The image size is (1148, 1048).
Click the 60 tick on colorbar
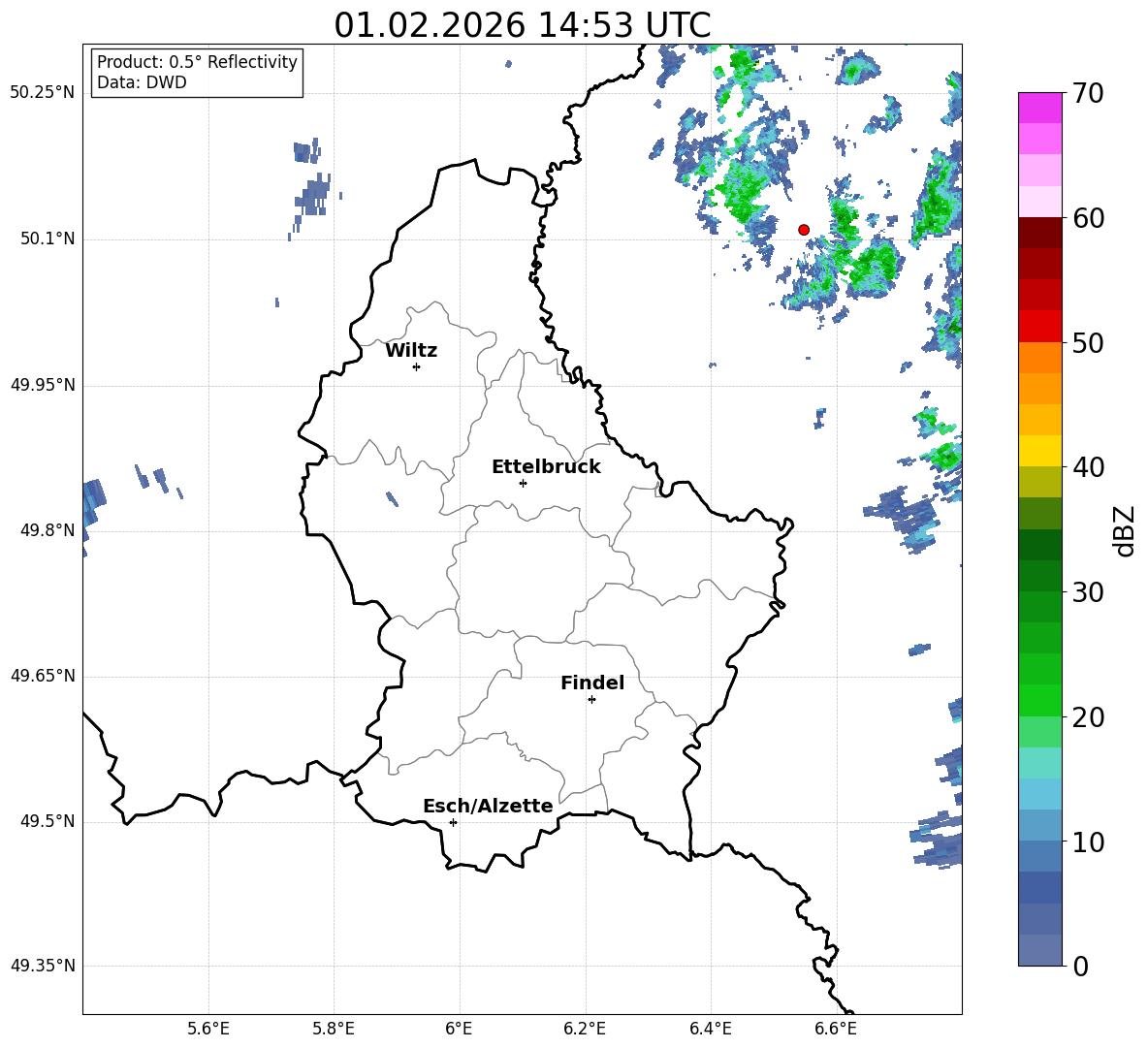(1088, 218)
